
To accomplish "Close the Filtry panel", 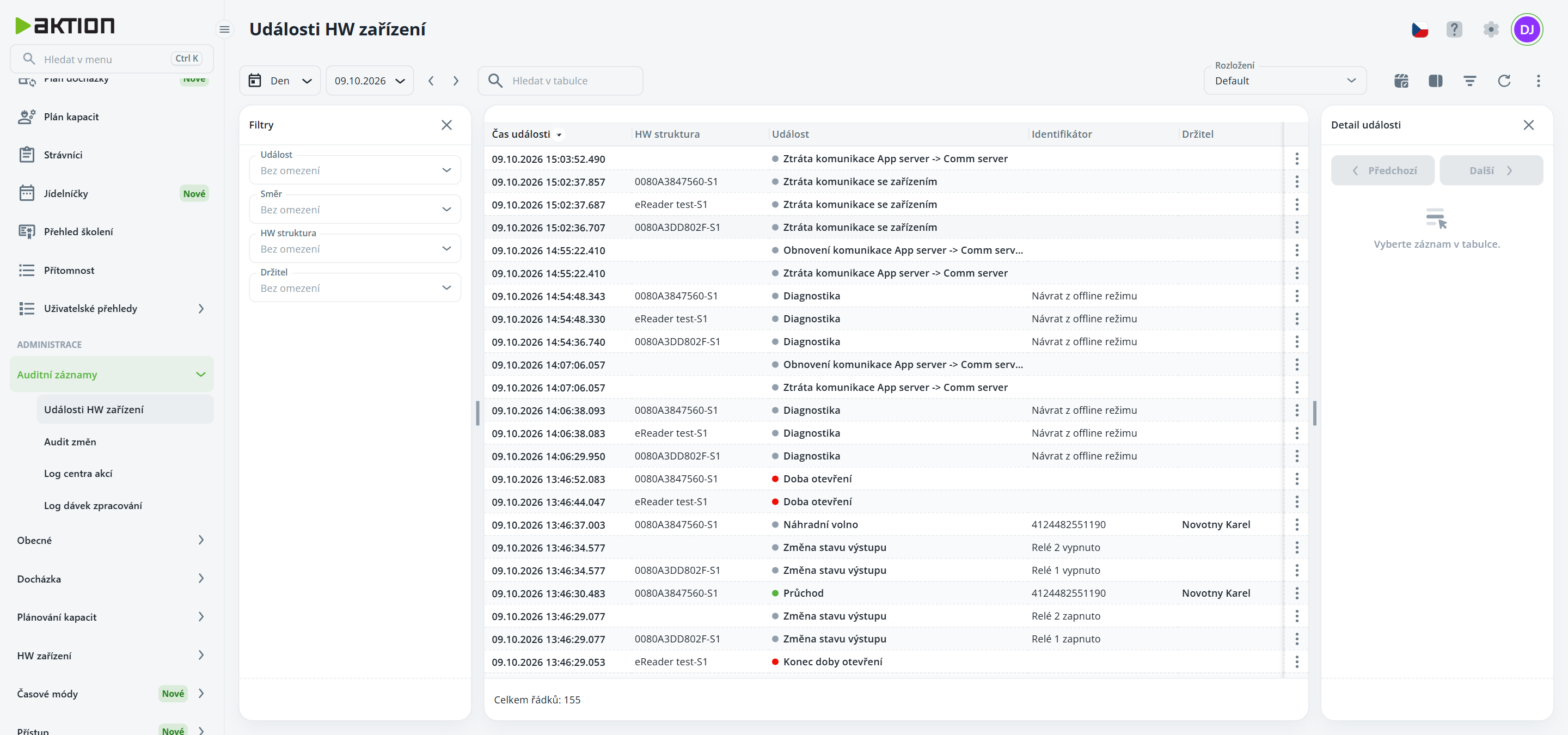I will click(x=447, y=125).
